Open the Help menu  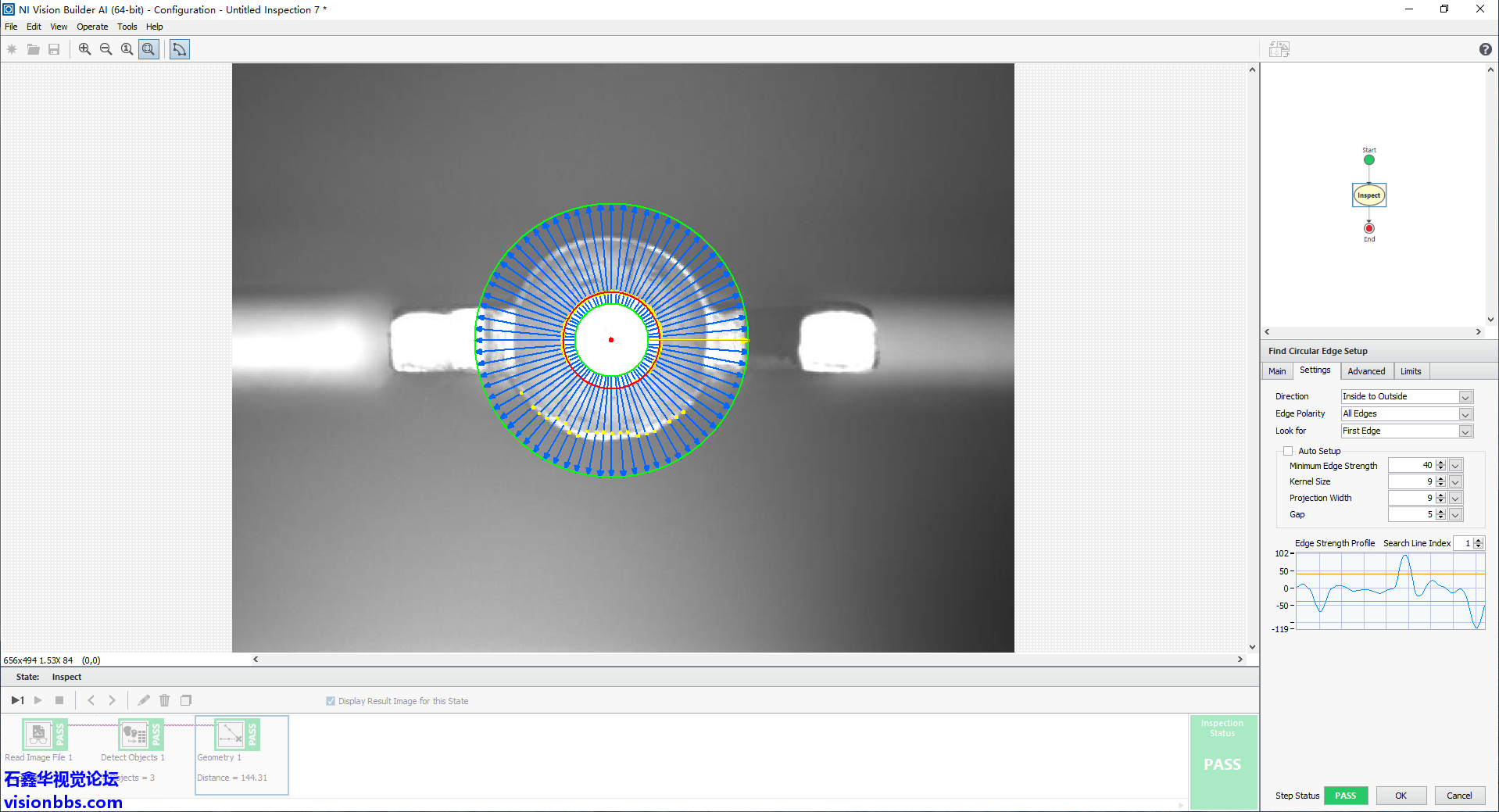[x=155, y=27]
